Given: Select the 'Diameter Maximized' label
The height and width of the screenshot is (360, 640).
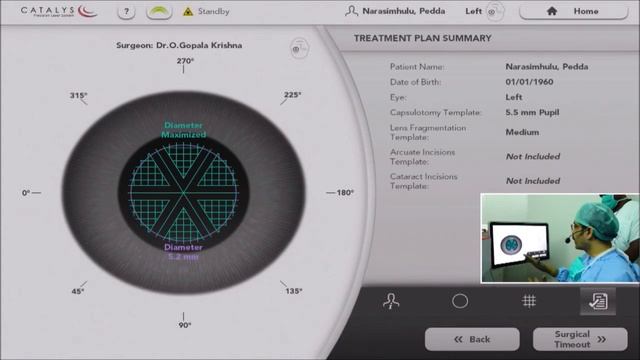Looking at the screenshot, I should pos(183,130).
